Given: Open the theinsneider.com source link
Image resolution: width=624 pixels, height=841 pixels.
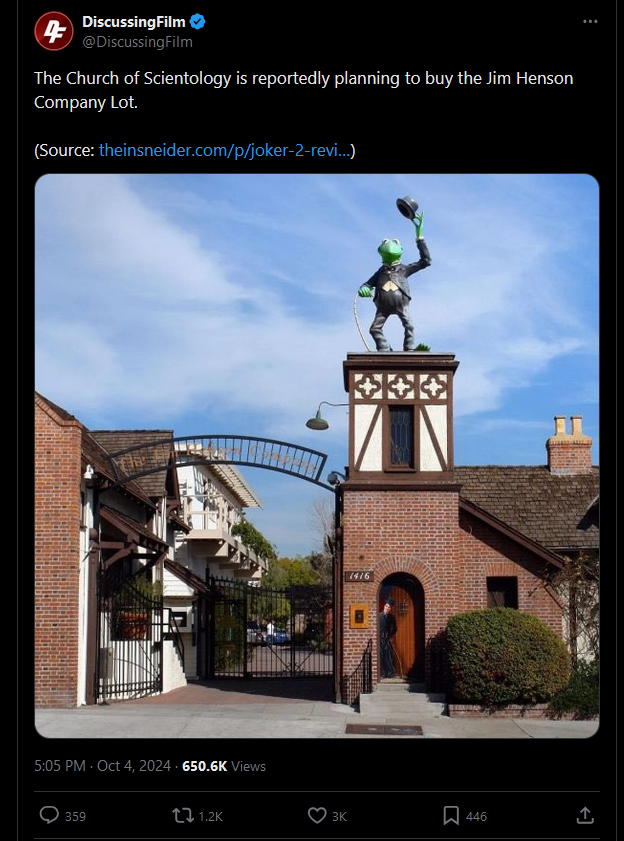Looking at the screenshot, I should [225, 150].
